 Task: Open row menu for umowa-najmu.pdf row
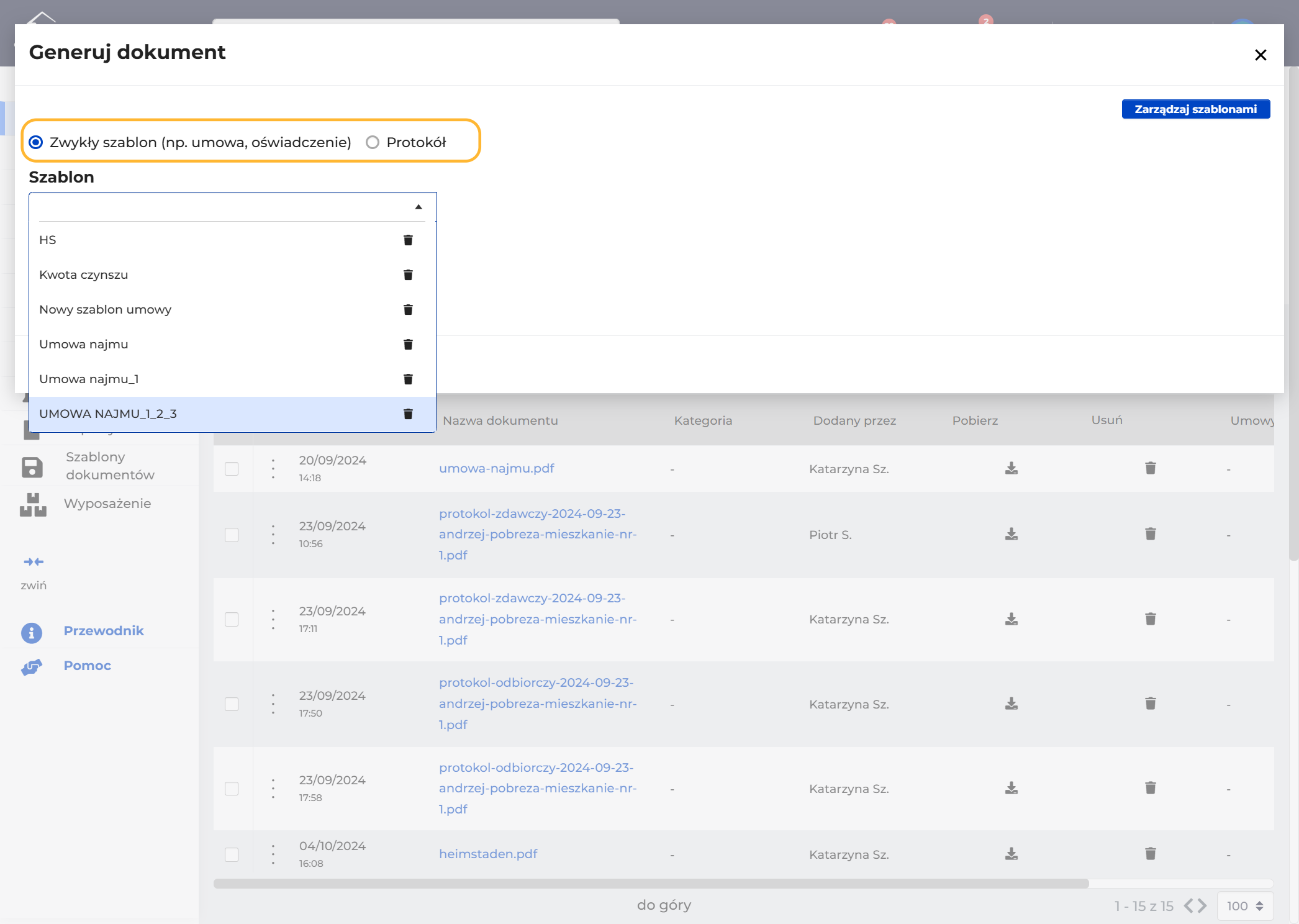coord(273,469)
